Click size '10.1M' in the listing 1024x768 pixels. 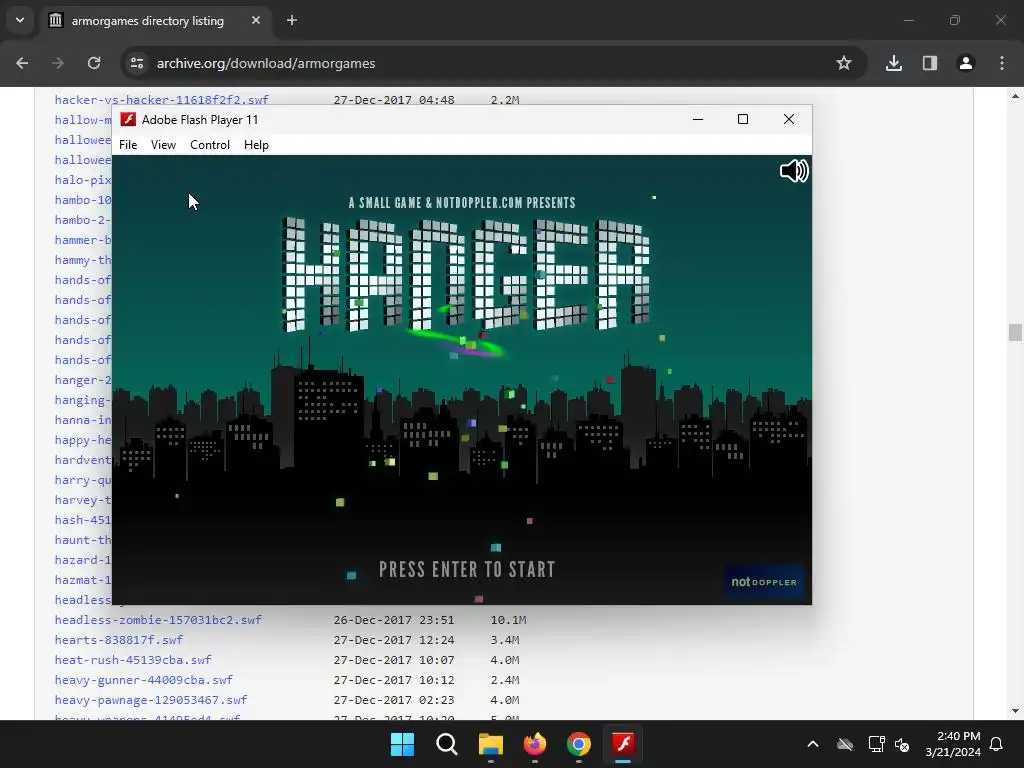[x=508, y=620]
